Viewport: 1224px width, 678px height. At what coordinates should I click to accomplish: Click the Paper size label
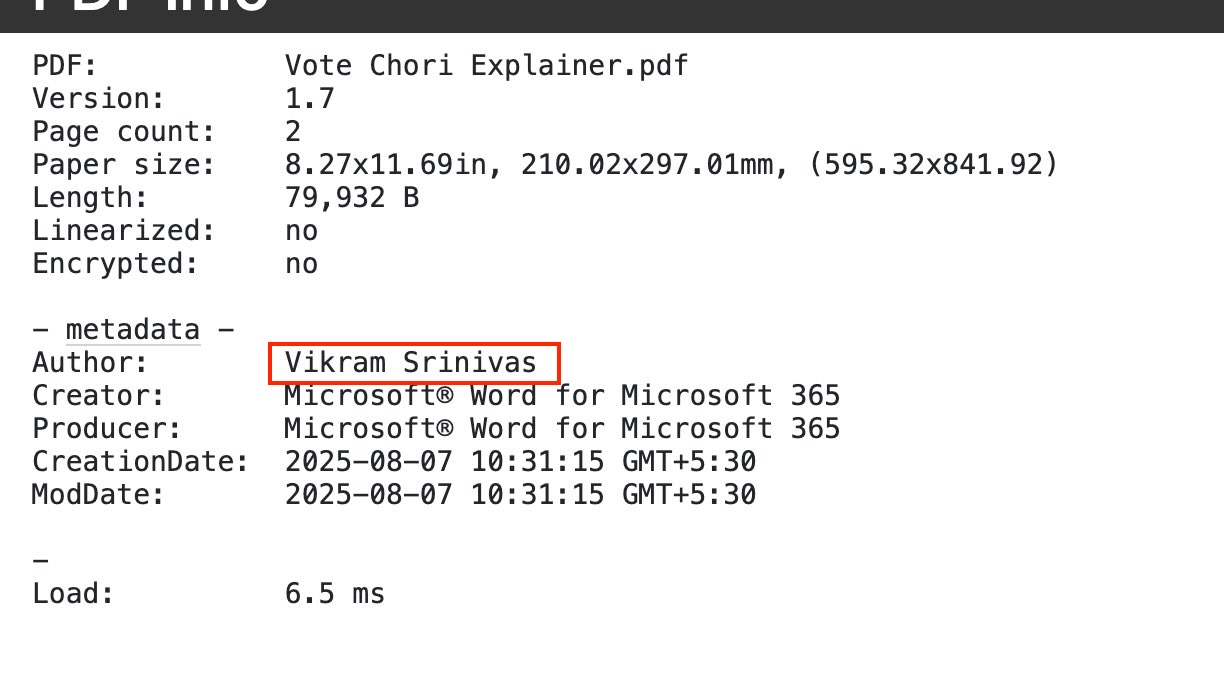(x=124, y=165)
